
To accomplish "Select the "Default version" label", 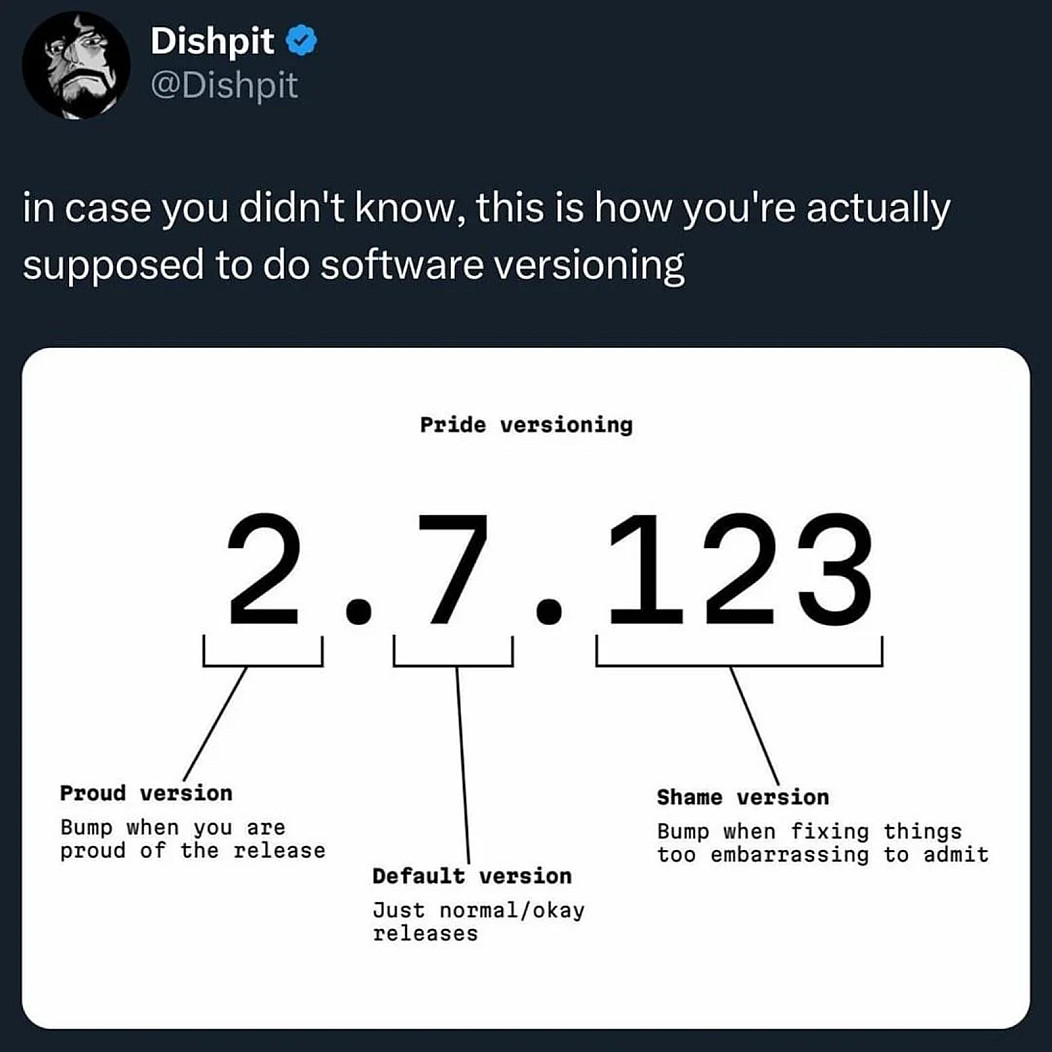I will [472, 876].
